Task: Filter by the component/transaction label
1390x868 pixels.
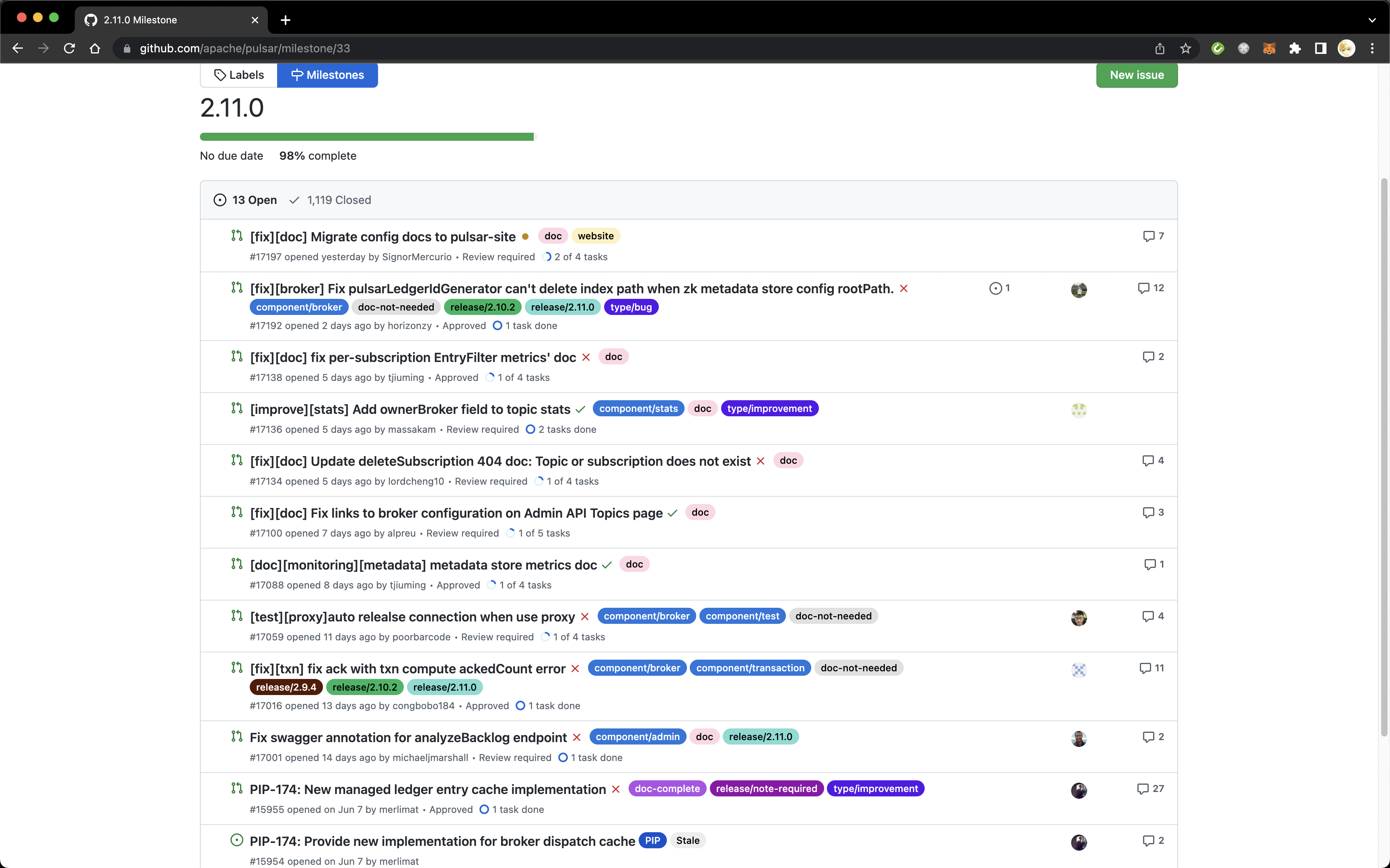Action: [750, 668]
